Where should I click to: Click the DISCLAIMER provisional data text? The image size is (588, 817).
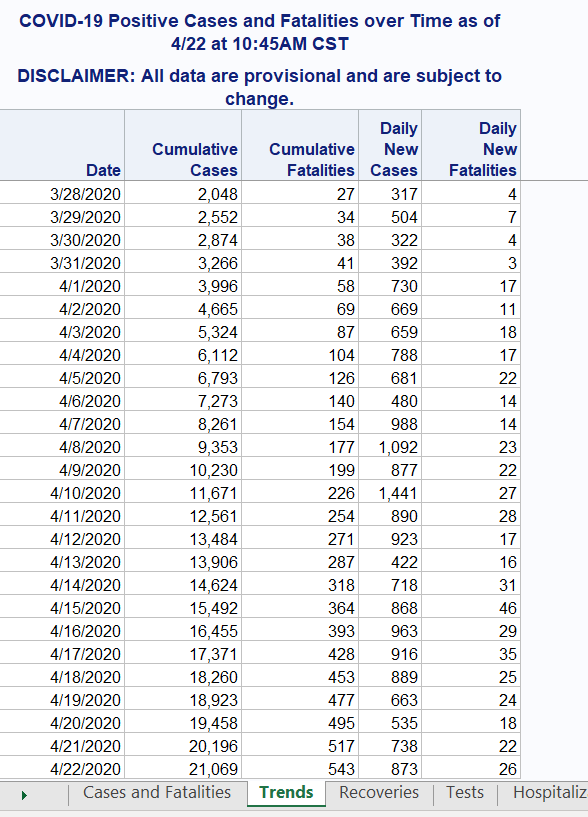pos(260,87)
